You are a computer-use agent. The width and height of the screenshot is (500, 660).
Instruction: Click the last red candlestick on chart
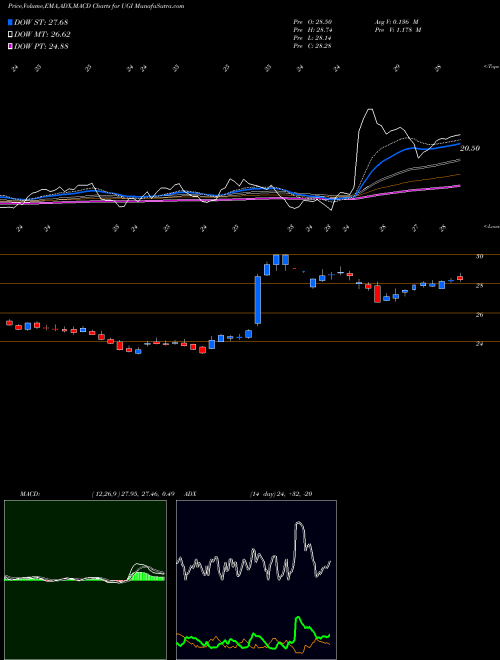pos(460,278)
